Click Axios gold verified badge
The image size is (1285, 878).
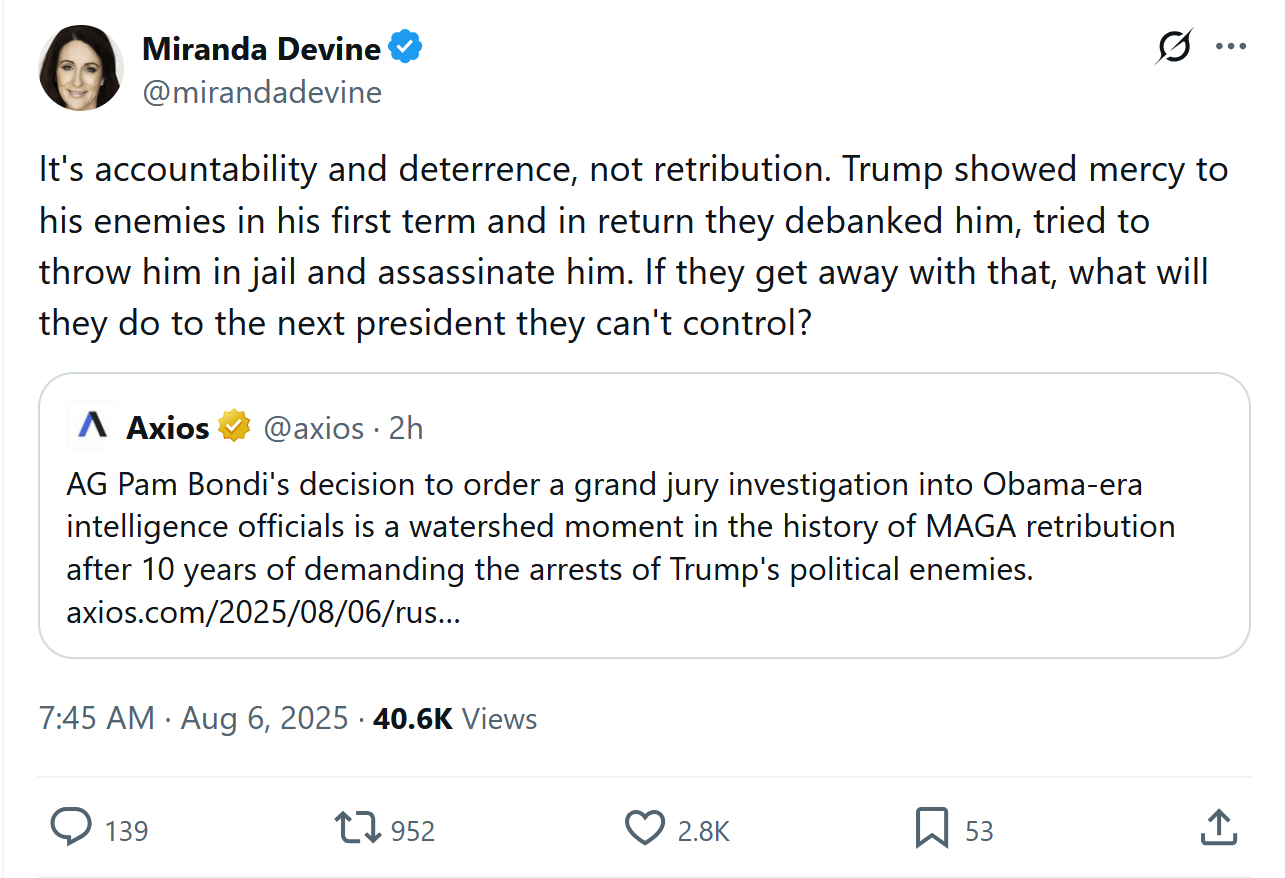pyautogui.click(x=234, y=427)
